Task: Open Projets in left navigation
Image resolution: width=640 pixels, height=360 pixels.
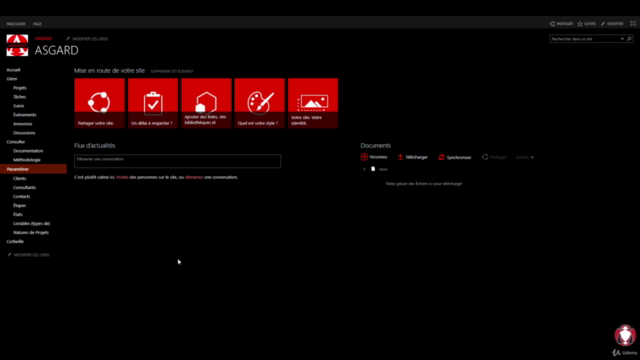Action: [20, 88]
